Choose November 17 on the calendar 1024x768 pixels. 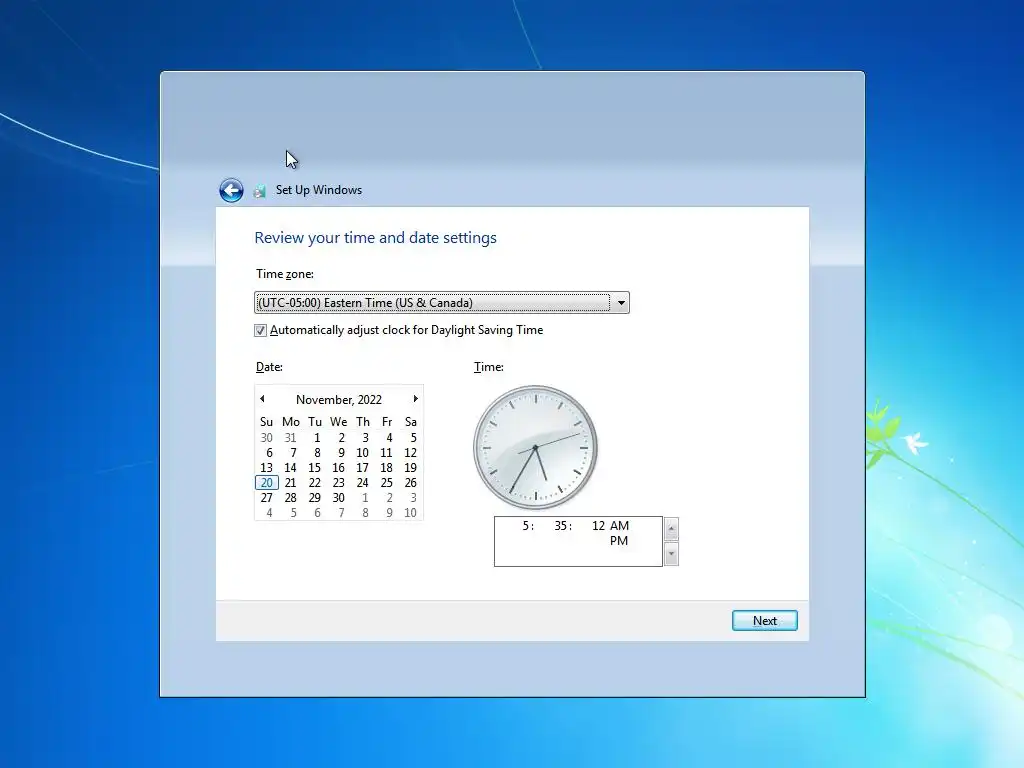362,468
